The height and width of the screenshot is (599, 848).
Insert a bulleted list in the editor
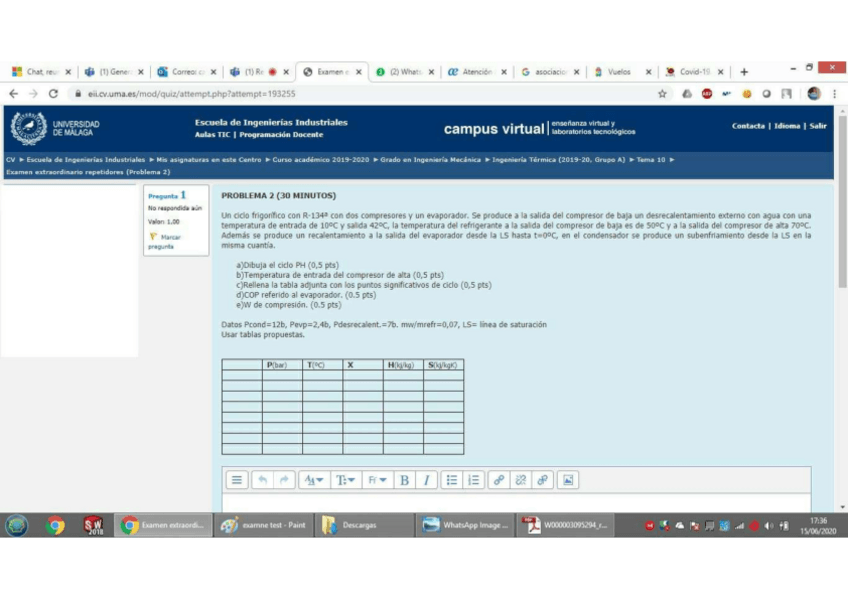pyautogui.click(x=452, y=480)
